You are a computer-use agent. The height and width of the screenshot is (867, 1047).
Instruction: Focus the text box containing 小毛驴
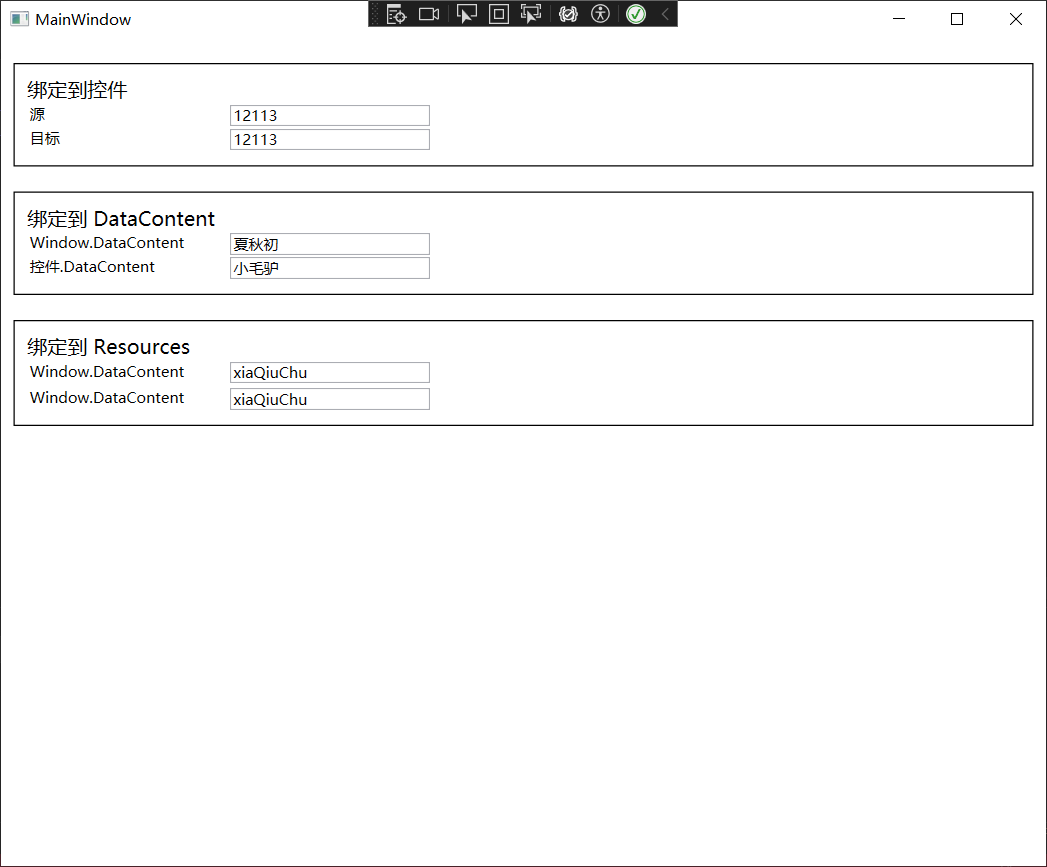tap(330, 268)
